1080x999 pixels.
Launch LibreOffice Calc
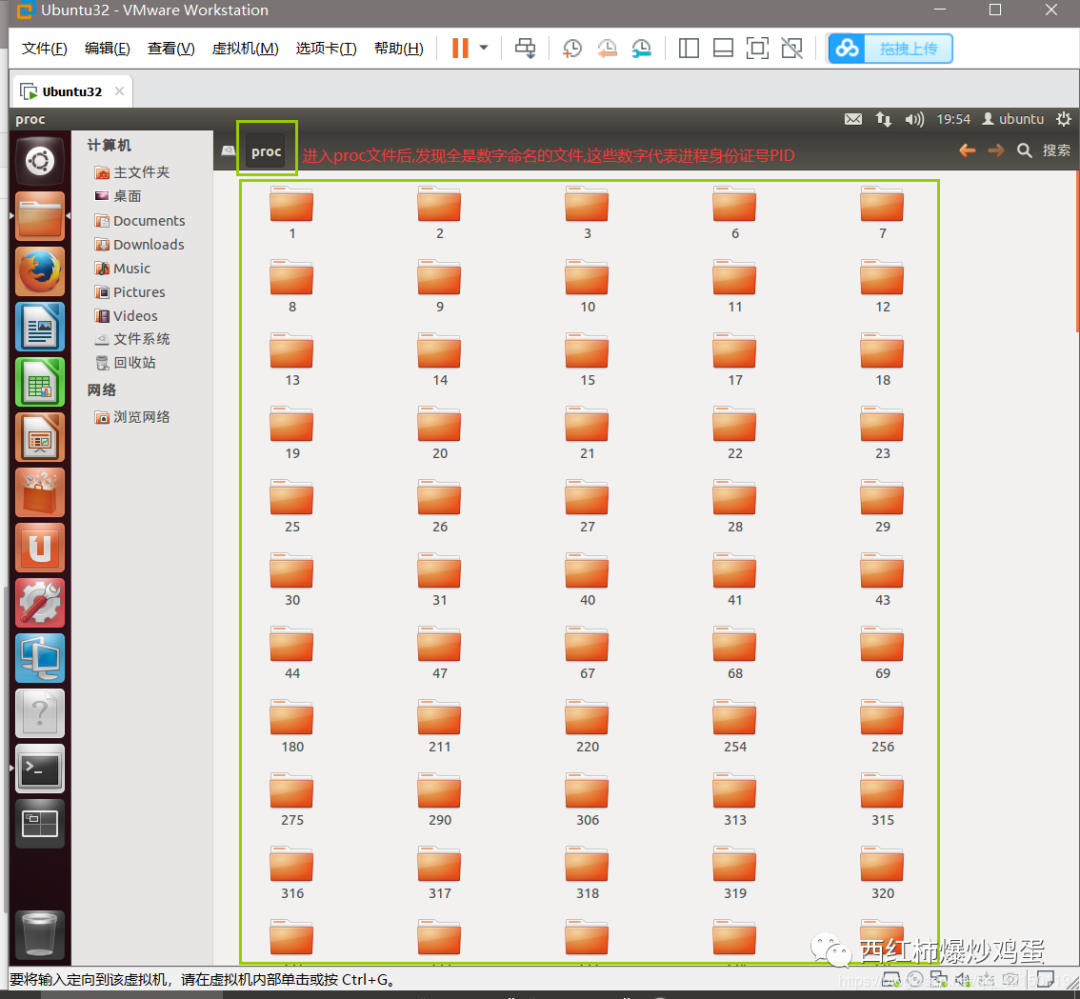pos(40,382)
